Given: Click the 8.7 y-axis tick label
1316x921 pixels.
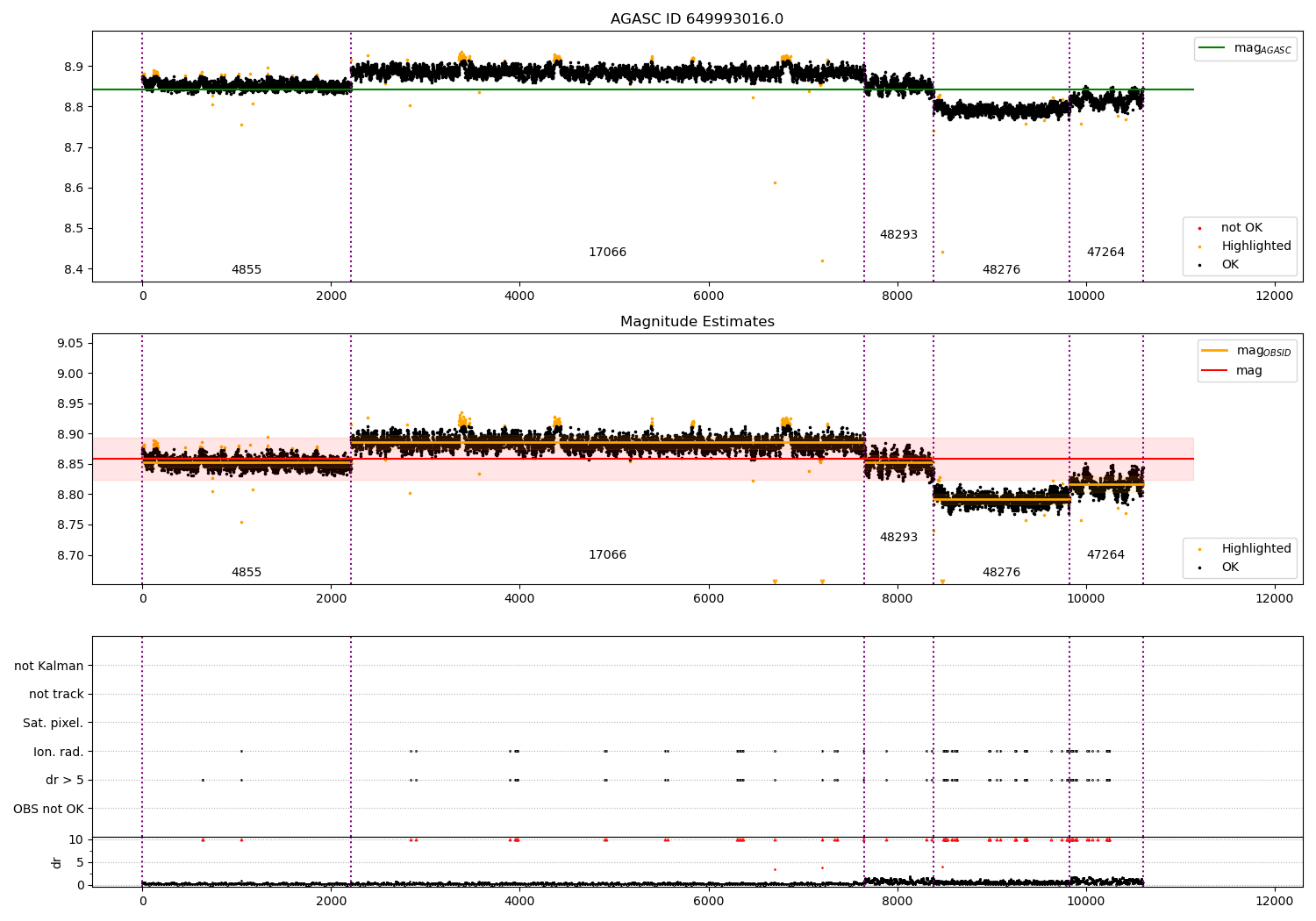Looking at the screenshot, I should (74, 147).
